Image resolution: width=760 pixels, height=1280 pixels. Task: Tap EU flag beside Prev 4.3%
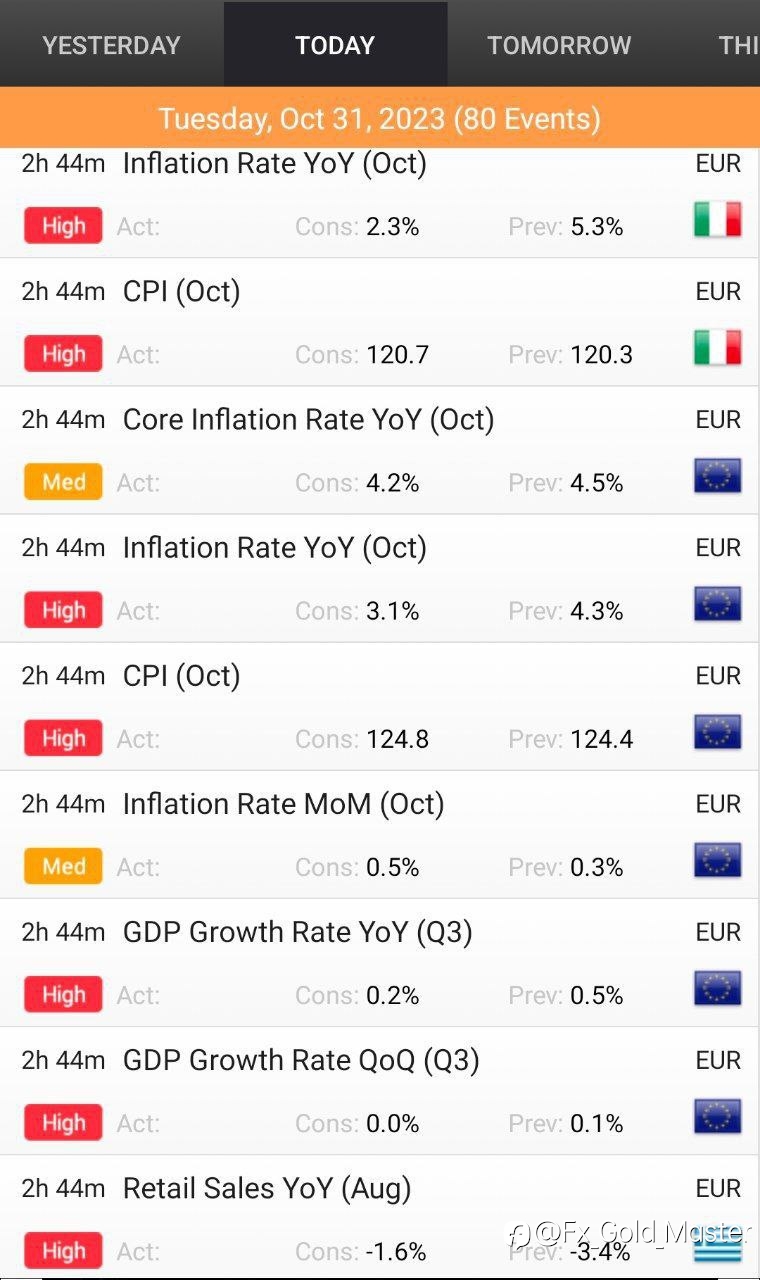tap(718, 604)
